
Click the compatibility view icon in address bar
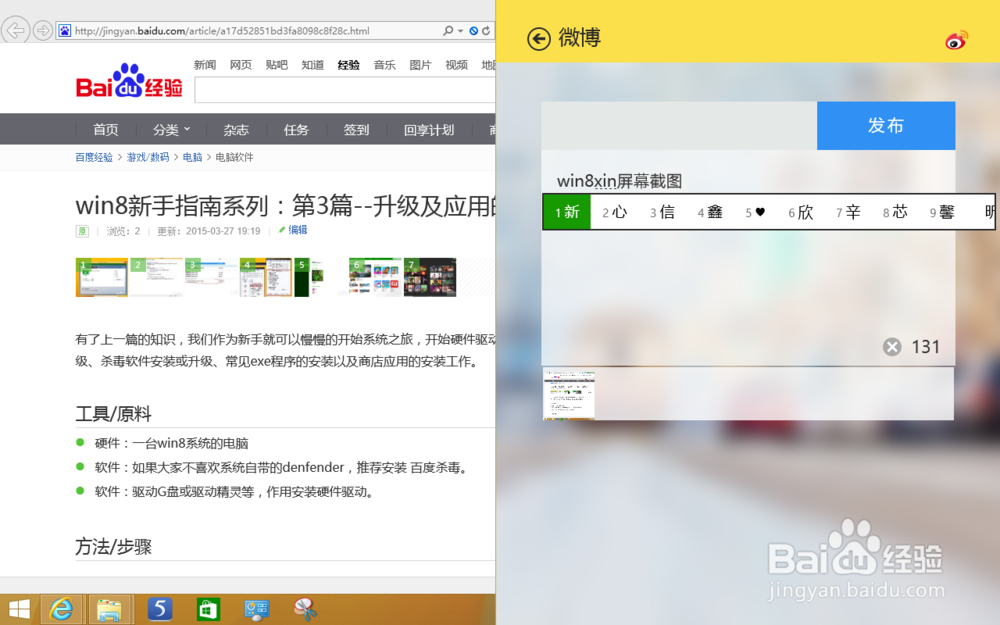(474, 31)
